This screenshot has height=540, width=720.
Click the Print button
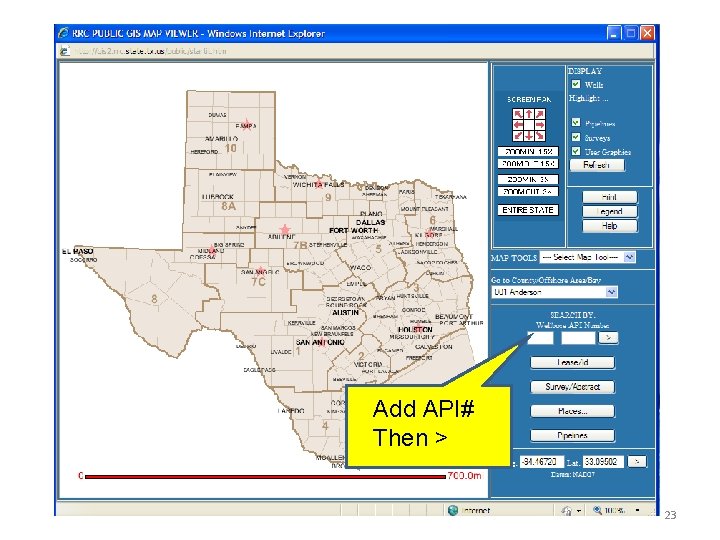(x=610, y=197)
